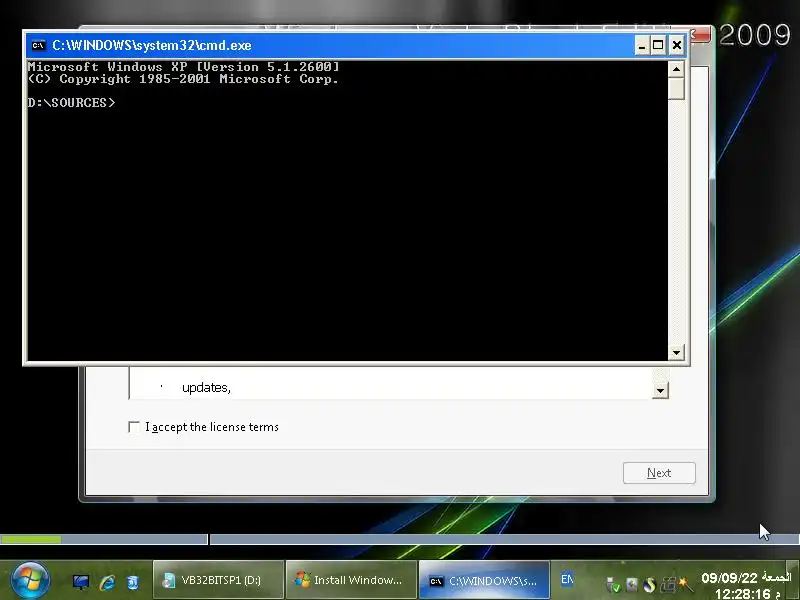The height and width of the screenshot is (600, 800).
Task: Click the cmd scrollbar up arrow
Action: tap(676, 69)
